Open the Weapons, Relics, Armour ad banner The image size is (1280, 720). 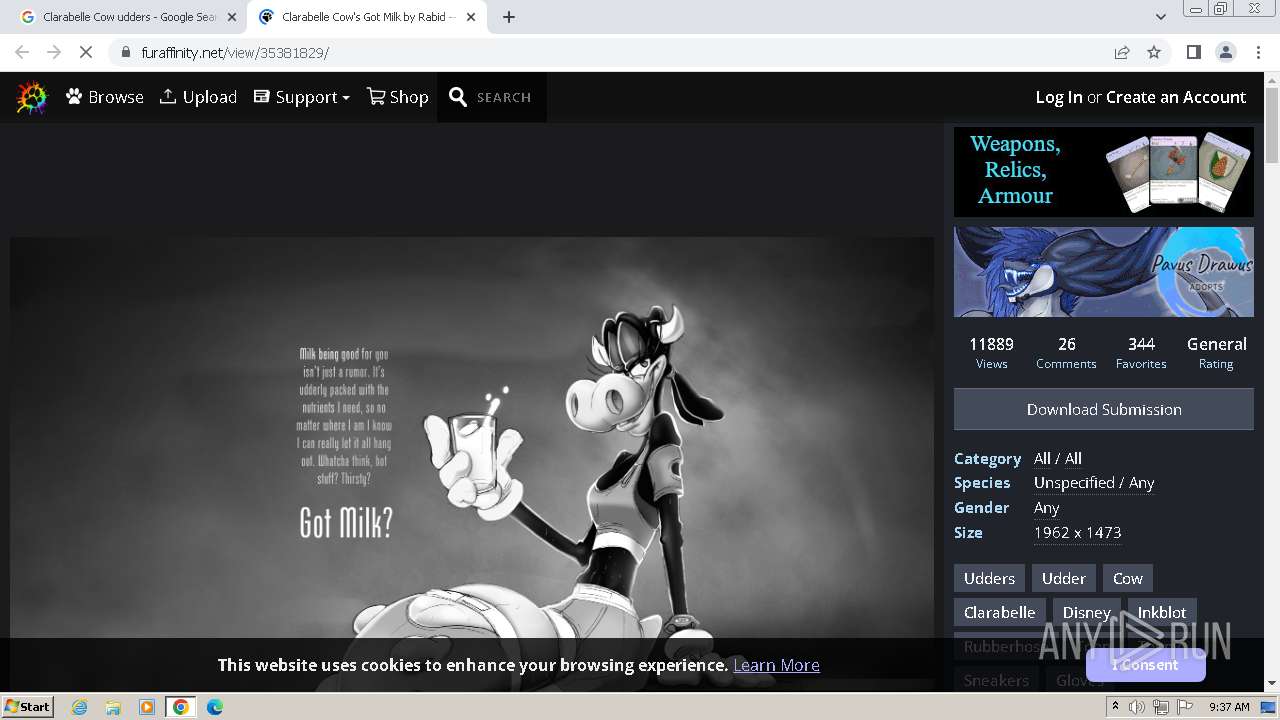1104,172
